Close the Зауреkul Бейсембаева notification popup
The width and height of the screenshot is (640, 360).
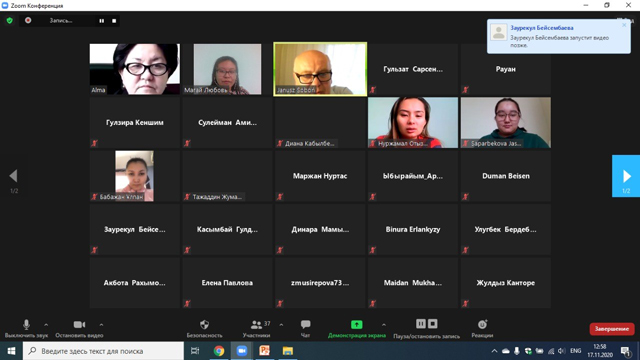624,25
